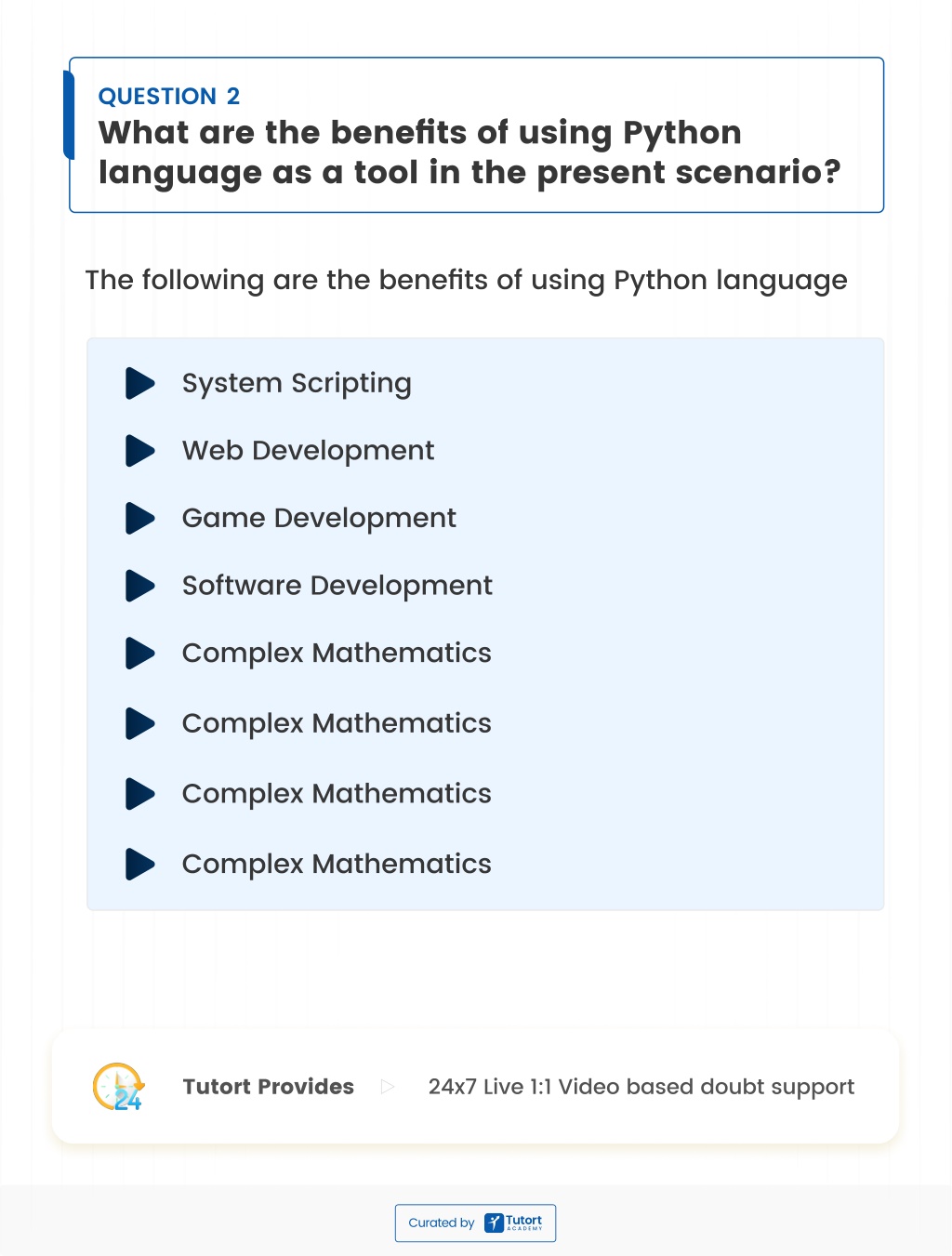Screen dimensions: 952x1256
Task: Click the Tutort Academy logo
Action: click(513, 1223)
